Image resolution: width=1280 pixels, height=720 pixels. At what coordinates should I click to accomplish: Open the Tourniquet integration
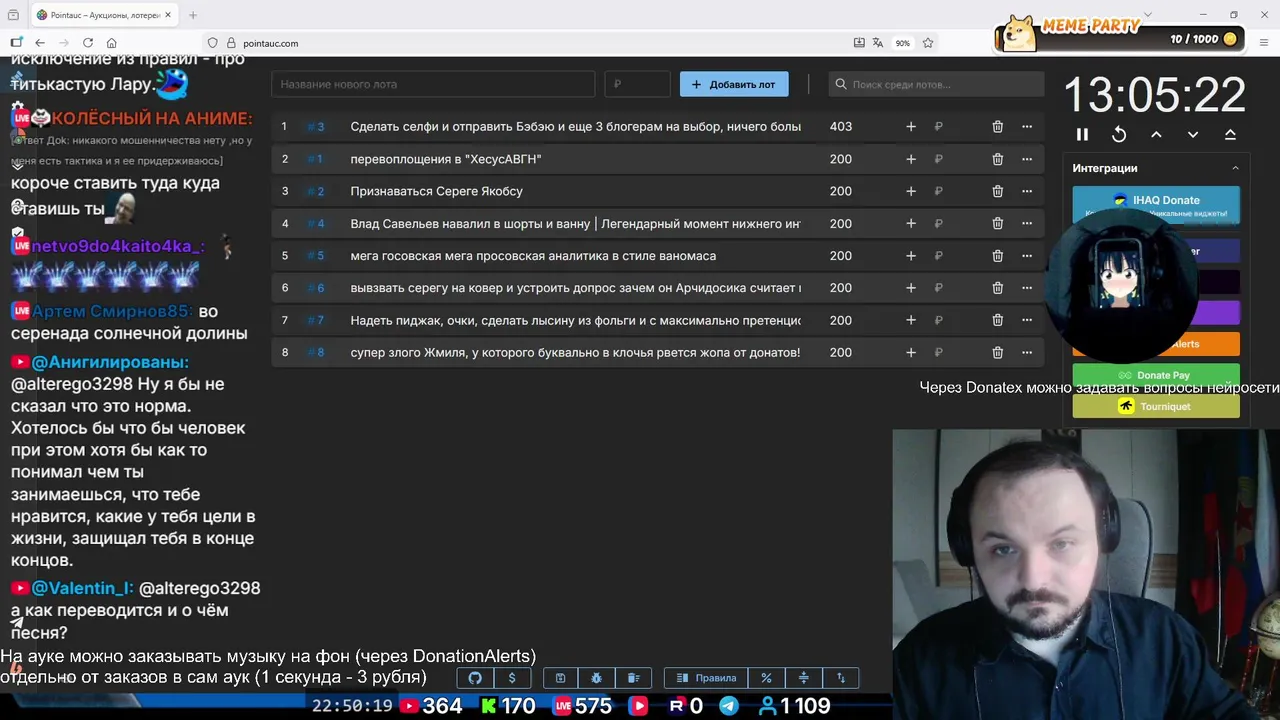(1156, 406)
